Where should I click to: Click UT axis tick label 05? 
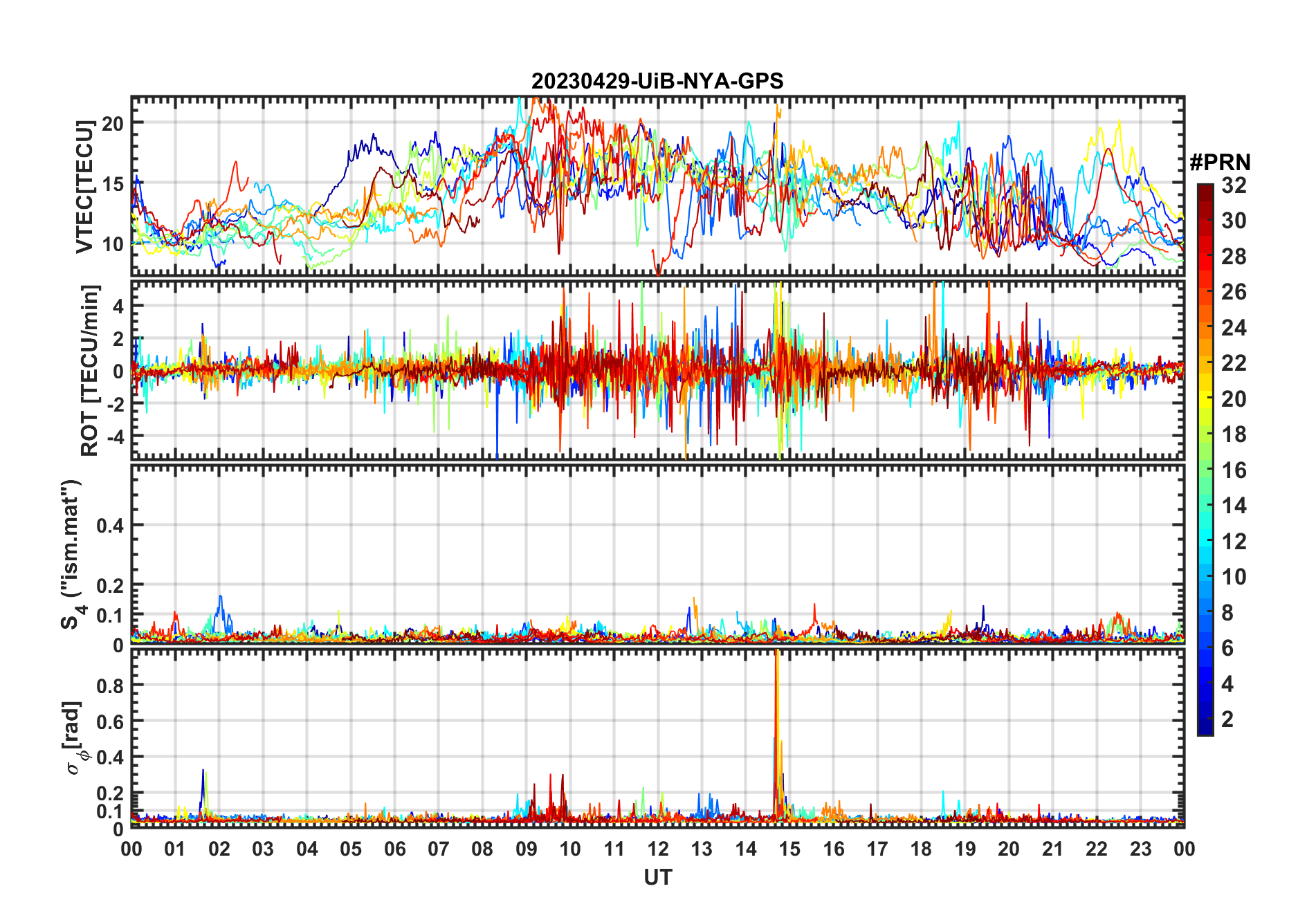pos(351,849)
